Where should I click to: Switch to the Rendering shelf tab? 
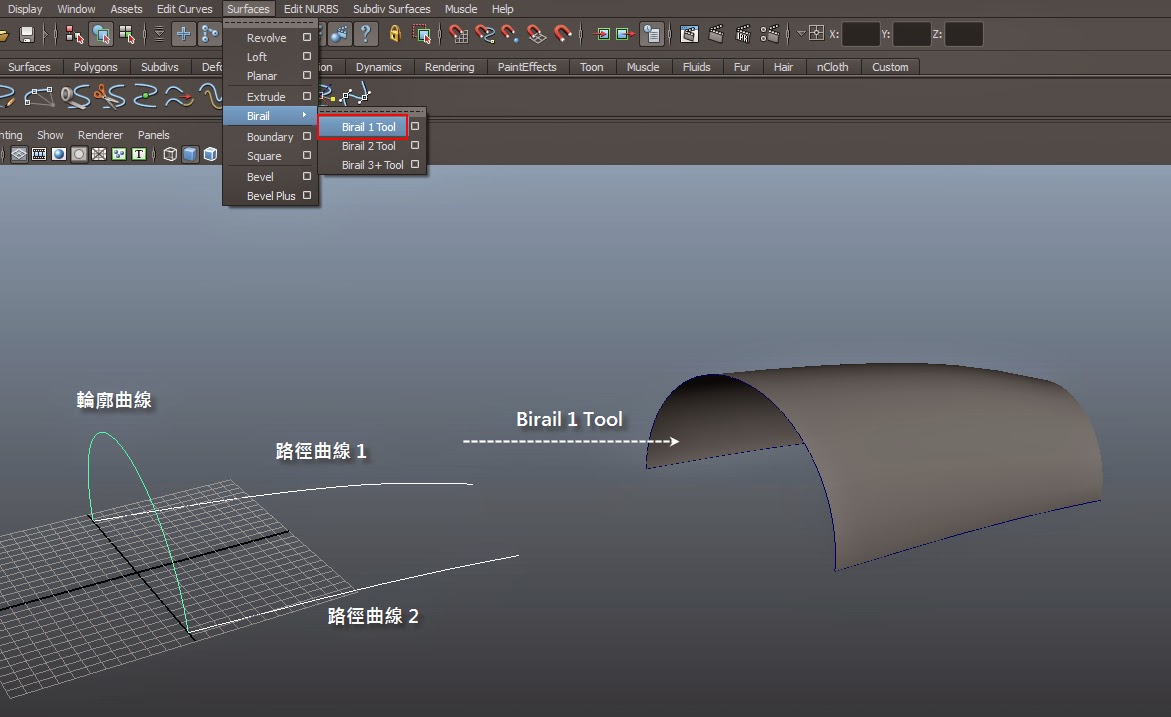[x=450, y=67]
